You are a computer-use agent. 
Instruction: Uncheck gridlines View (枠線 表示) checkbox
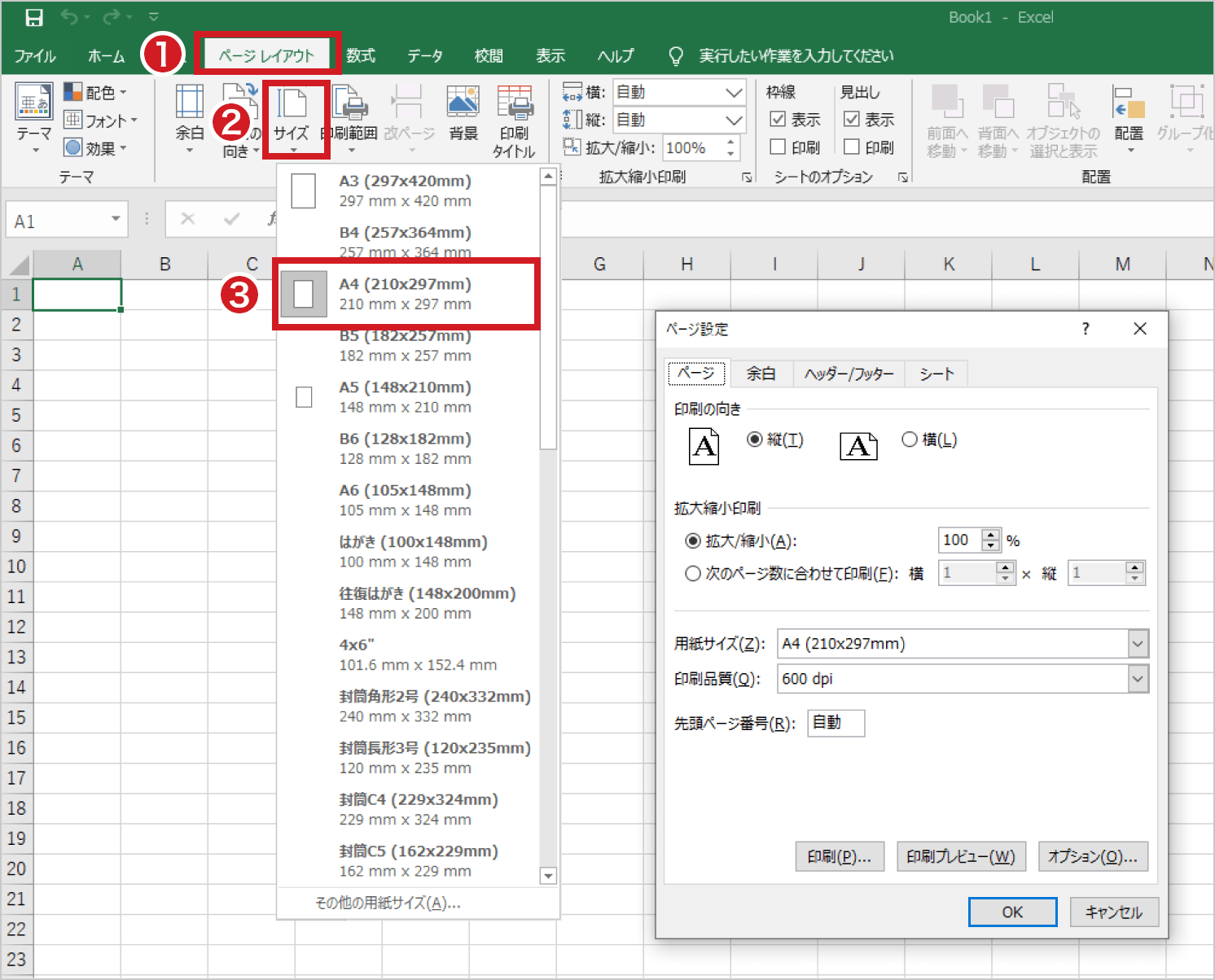pos(779,120)
